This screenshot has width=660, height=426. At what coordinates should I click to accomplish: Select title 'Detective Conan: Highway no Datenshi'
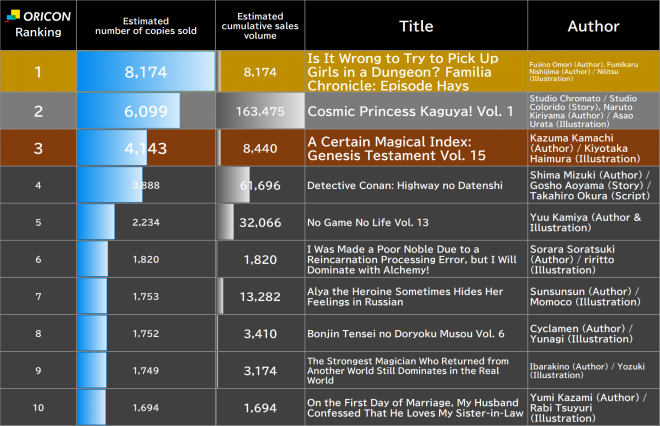point(405,185)
